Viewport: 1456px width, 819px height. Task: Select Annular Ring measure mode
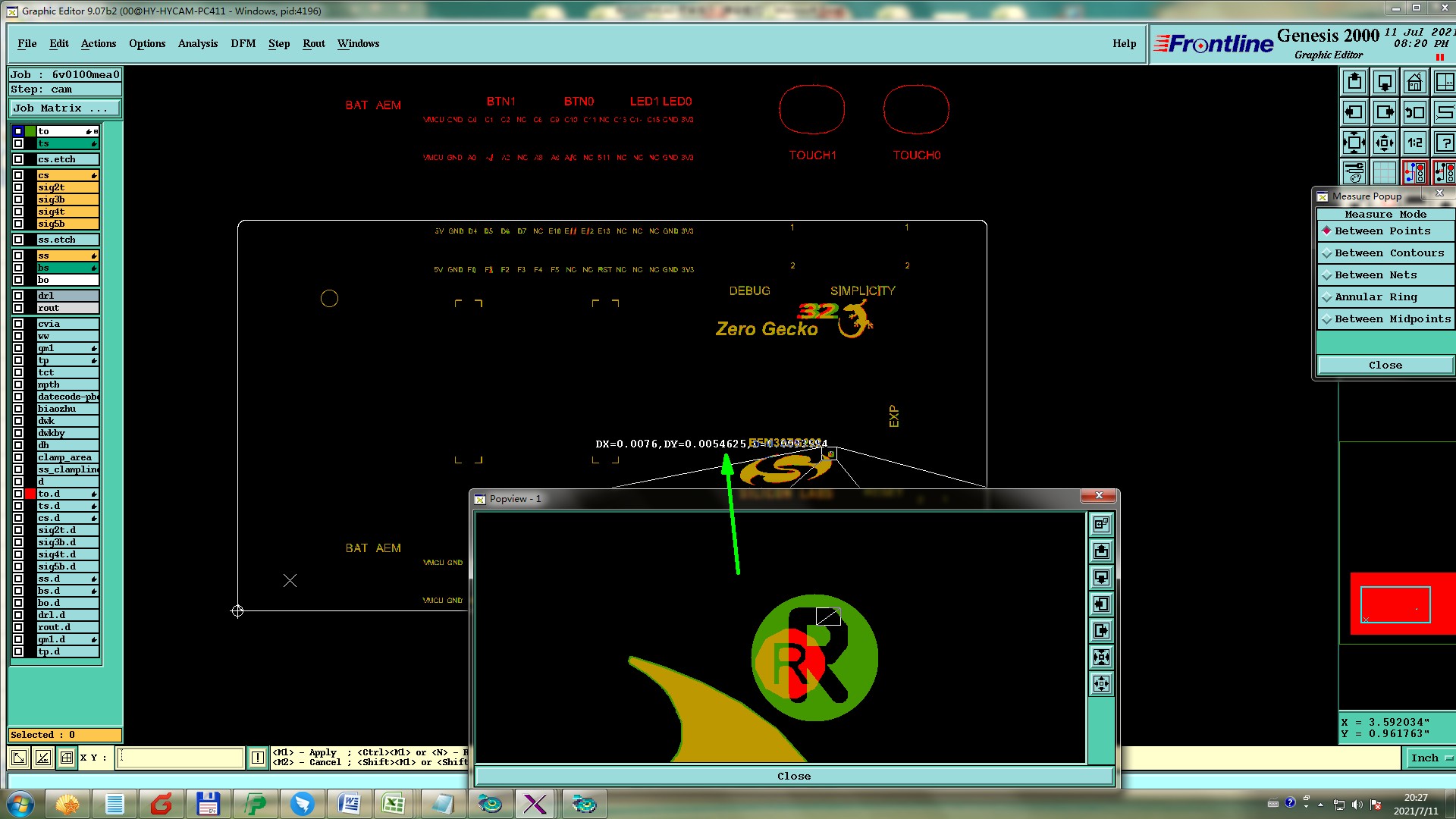[1376, 297]
